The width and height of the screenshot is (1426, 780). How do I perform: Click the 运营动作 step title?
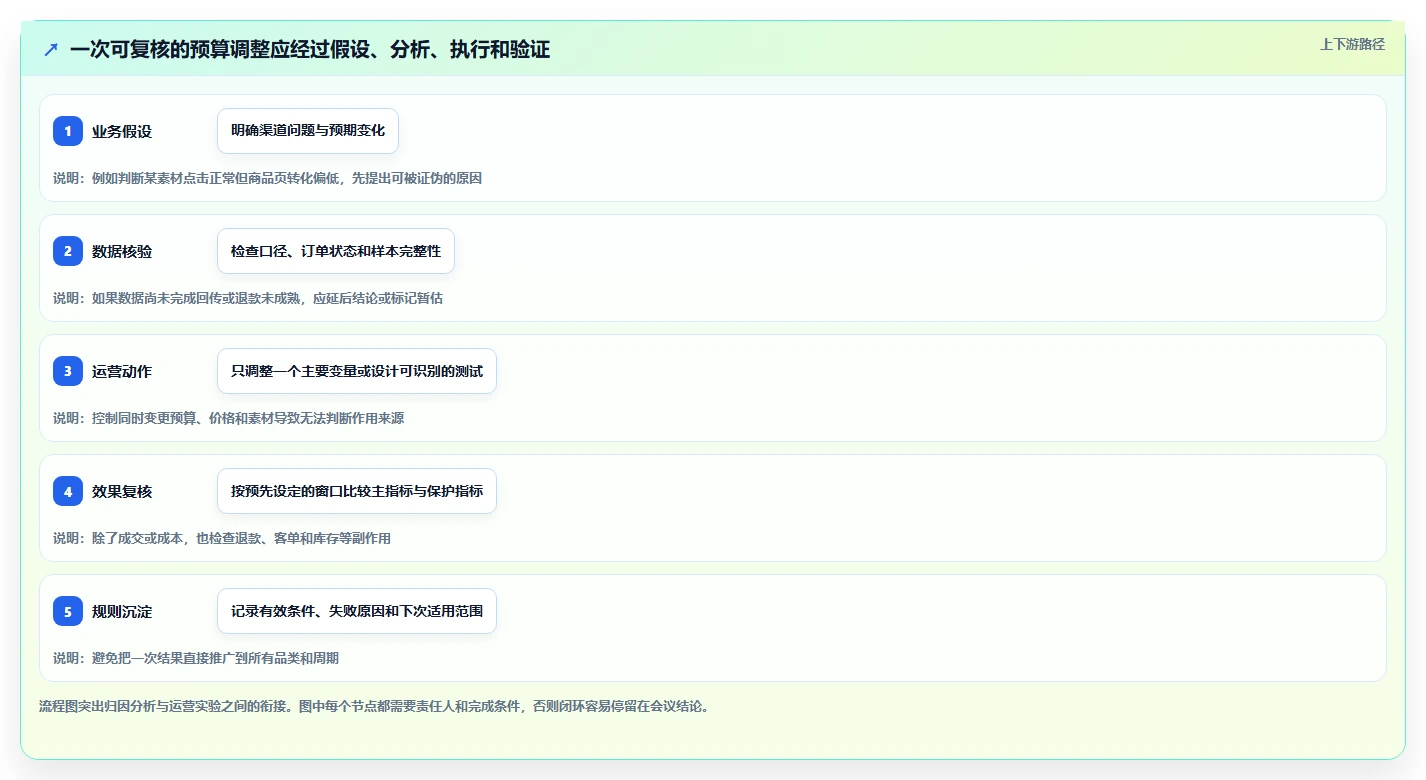pyautogui.click(x=122, y=371)
